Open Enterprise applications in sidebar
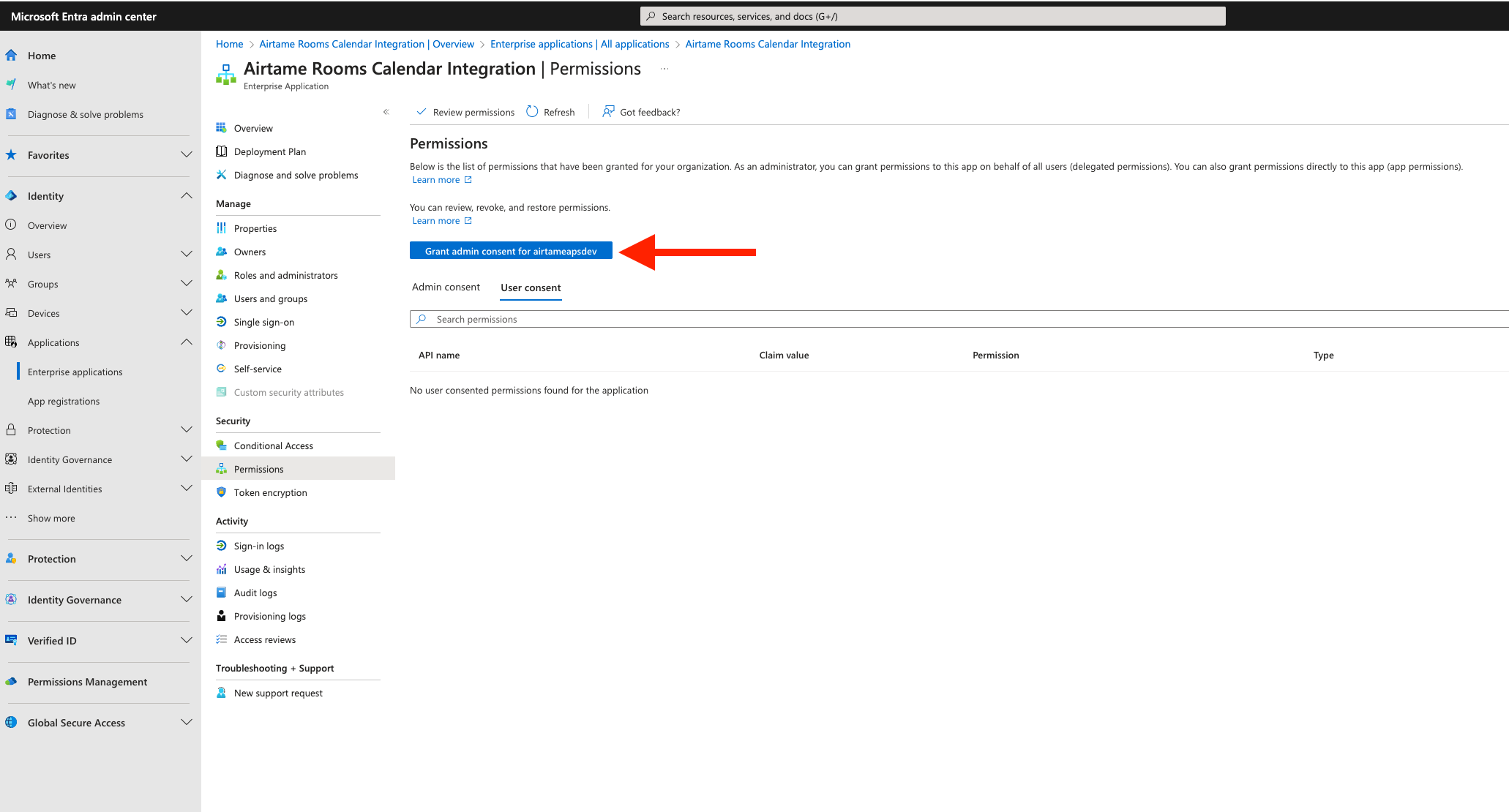The width and height of the screenshot is (1509, 812). 75,372
